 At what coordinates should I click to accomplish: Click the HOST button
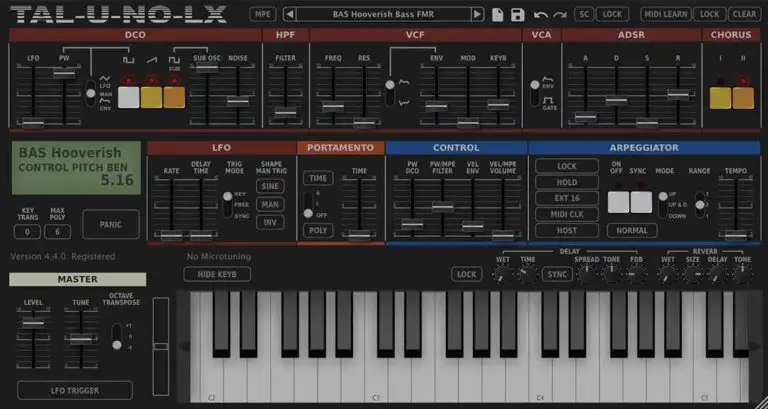click(x=567, y=230)
